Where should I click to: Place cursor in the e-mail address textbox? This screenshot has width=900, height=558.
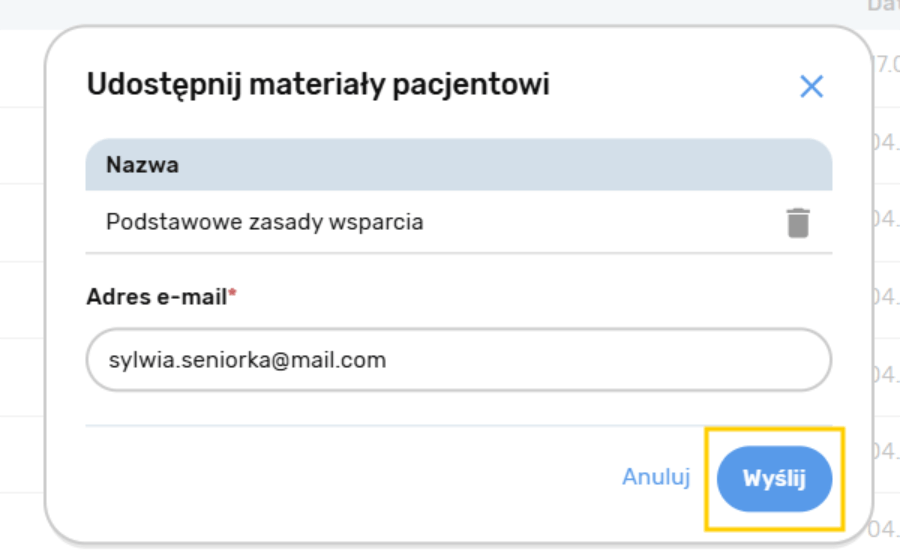458,360
